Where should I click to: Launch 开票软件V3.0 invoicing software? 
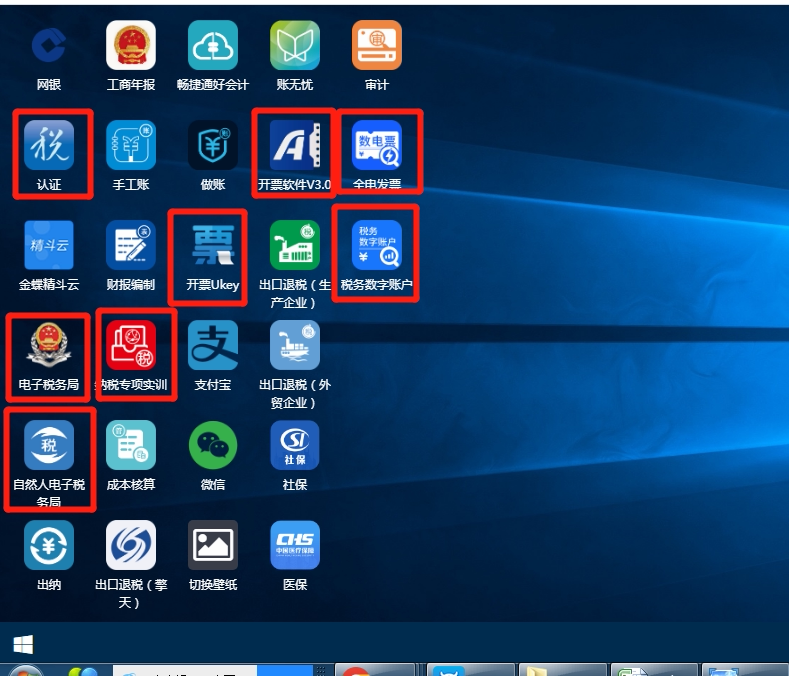click(x=295, y=145)
